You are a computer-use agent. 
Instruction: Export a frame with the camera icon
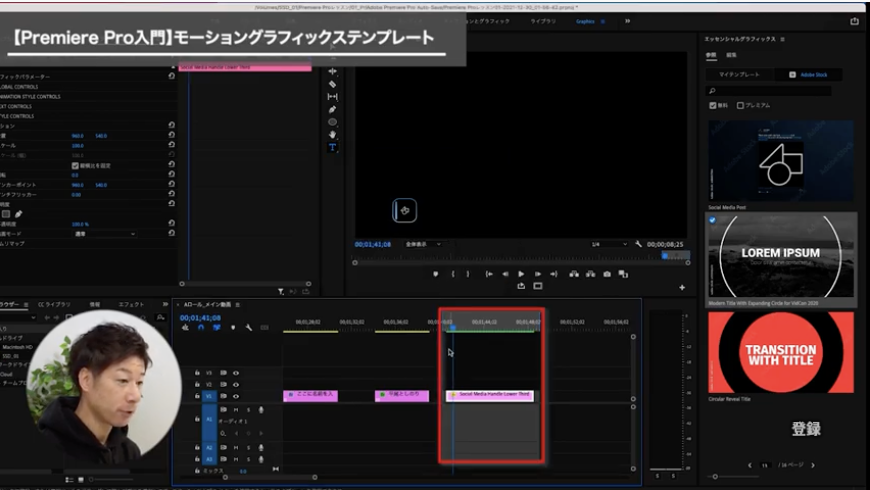click(607, 274)
